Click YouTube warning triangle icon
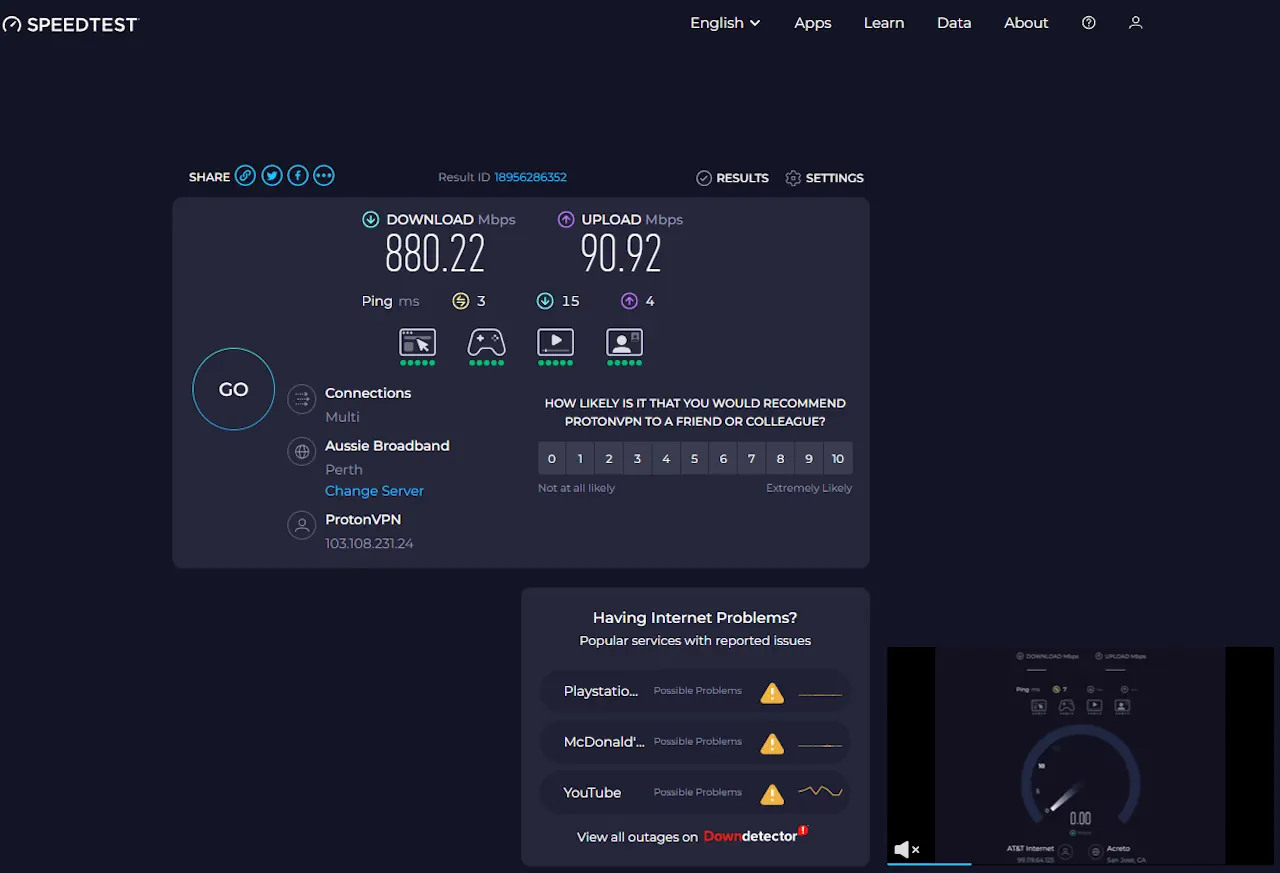 [772, 794]
